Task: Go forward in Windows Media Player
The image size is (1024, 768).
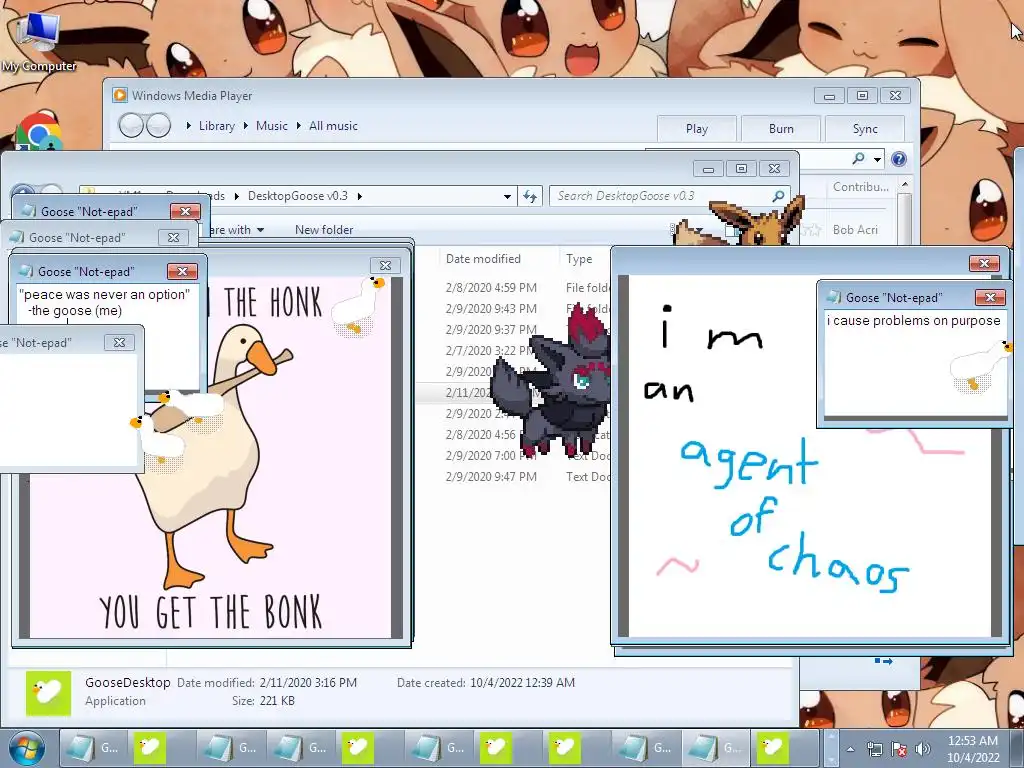Action: [x=158, y=125]
